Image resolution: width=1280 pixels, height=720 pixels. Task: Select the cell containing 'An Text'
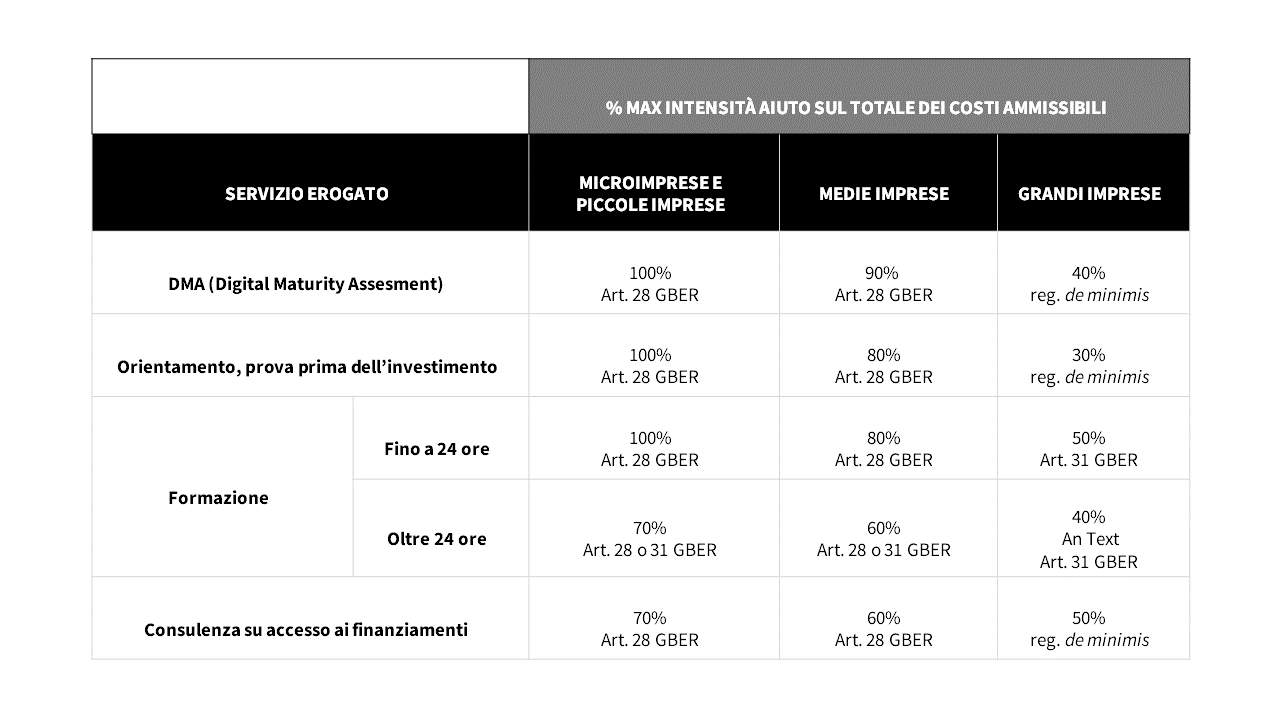click(1089, 539)
